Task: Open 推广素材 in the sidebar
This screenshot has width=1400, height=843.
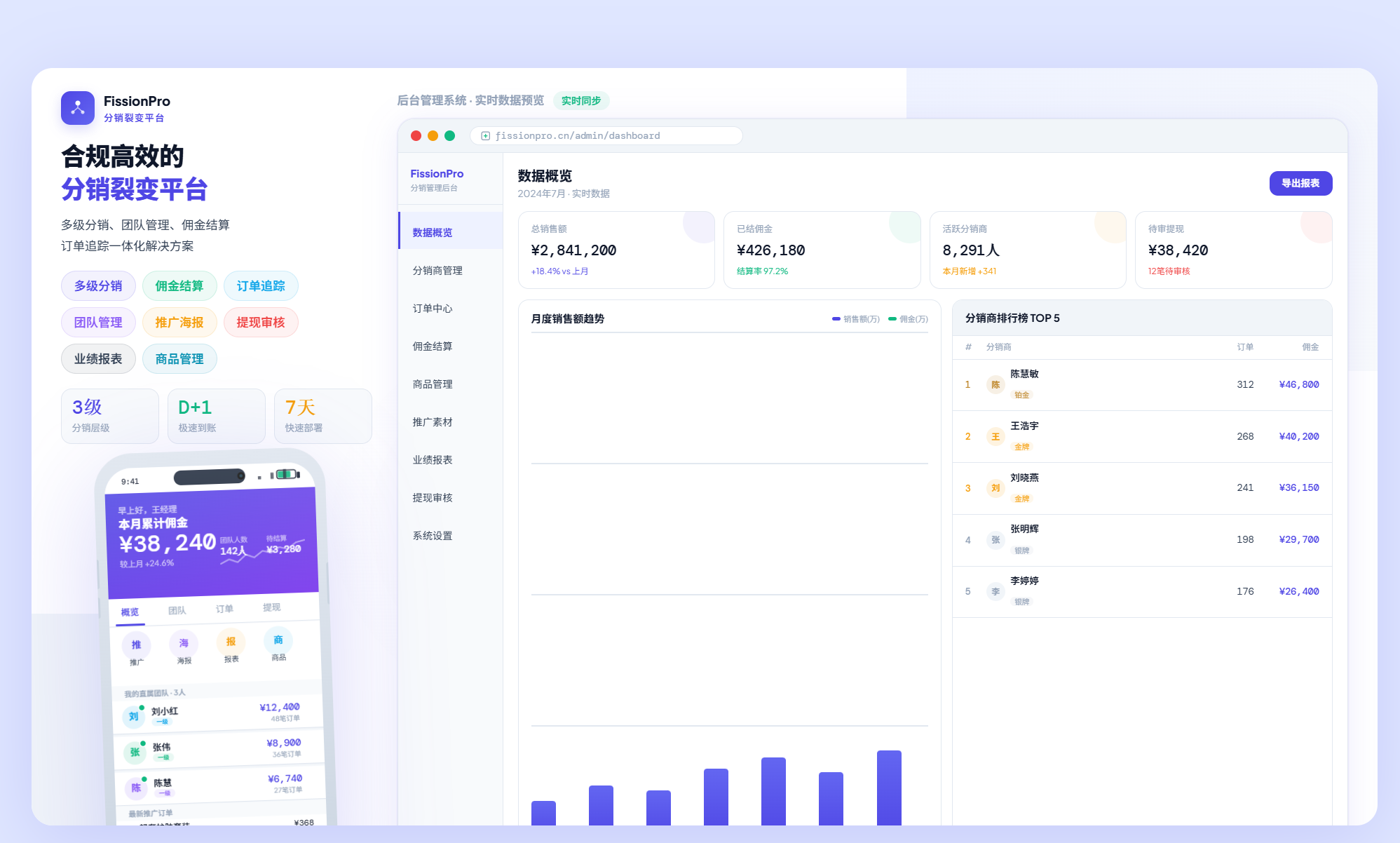Action: (451, 421)
